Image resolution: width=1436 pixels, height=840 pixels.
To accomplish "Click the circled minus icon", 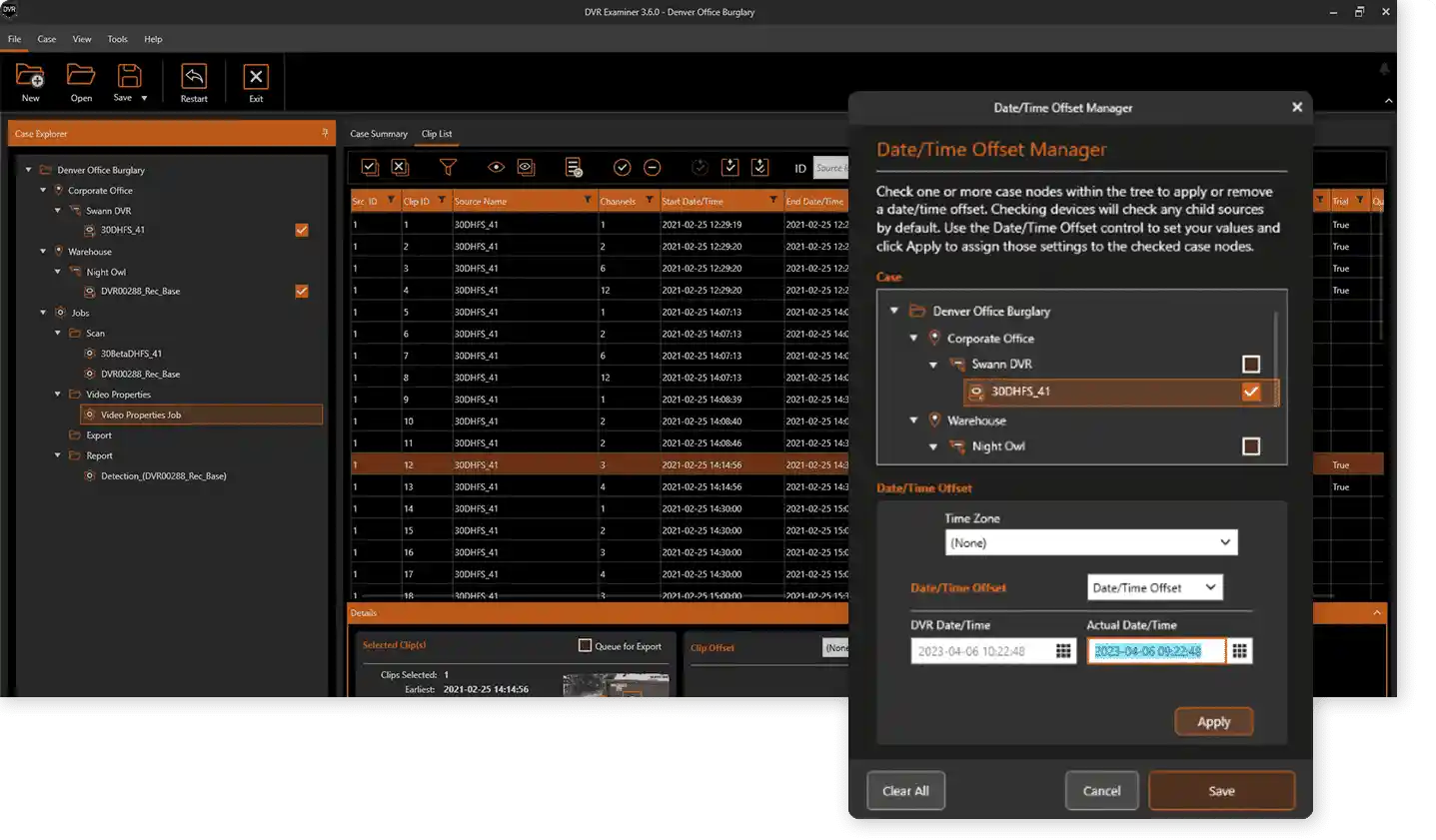I will pyautogui.click(x=652, y=167).
